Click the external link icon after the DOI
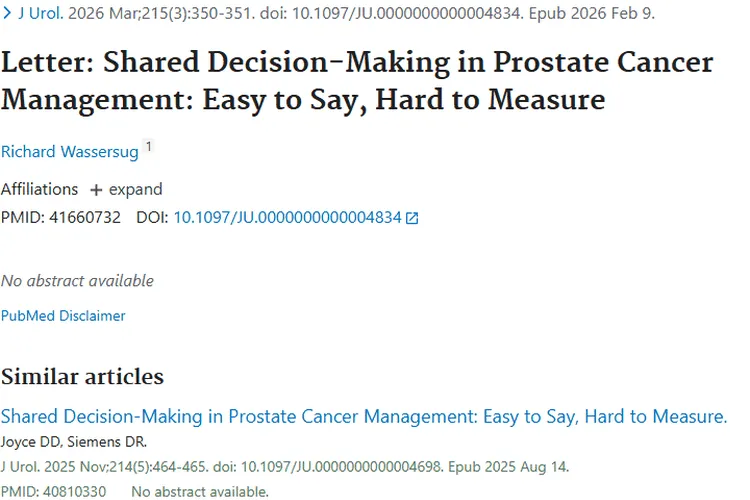The height and width of the screenshot is (500, 750). click(412, 218)
